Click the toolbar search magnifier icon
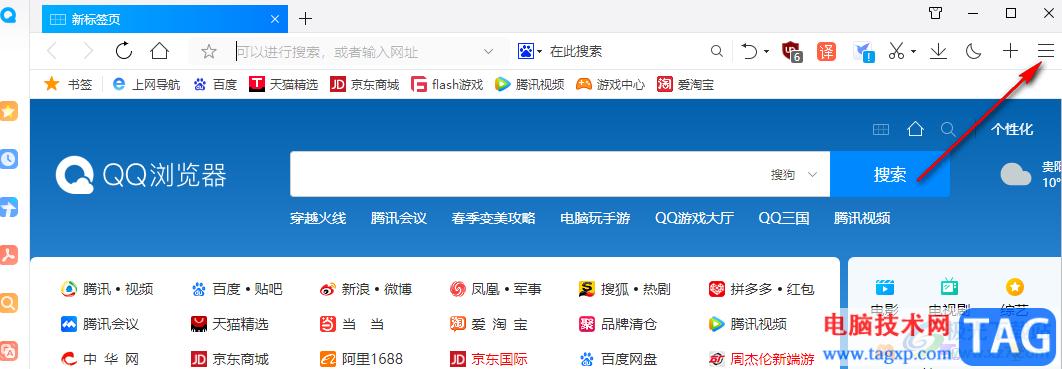Viewport: 1062px width, 369px height. click(716, 51)
